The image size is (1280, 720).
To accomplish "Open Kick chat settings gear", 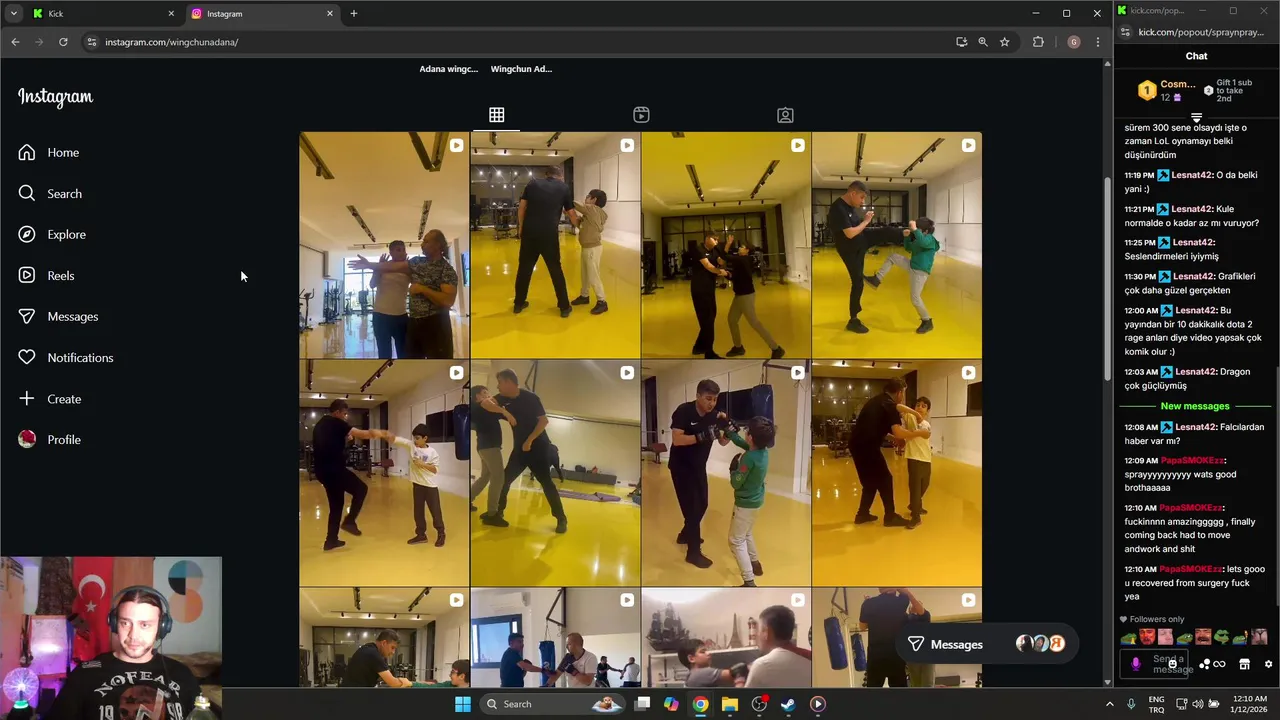I will [1268, 664].
